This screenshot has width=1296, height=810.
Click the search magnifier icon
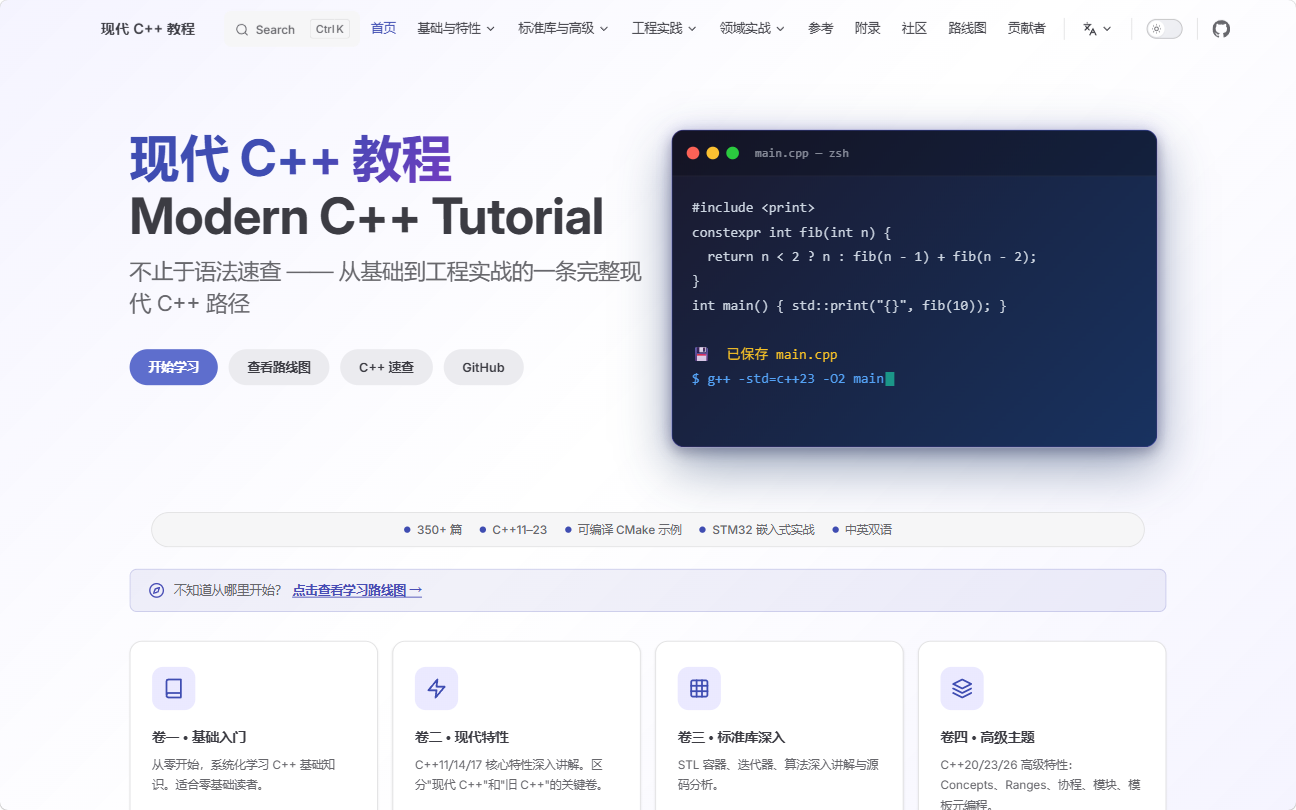tap(242, 30)
